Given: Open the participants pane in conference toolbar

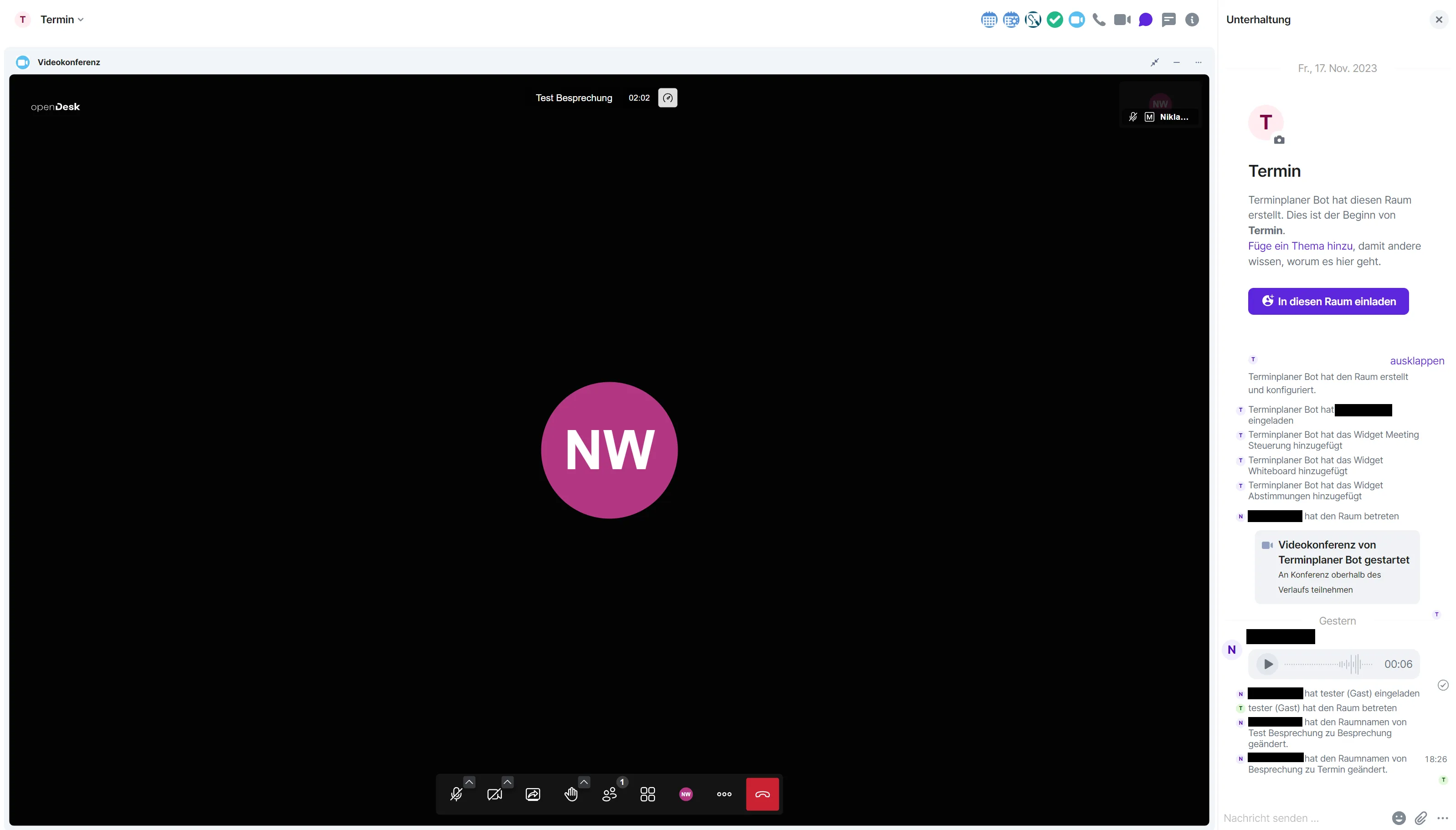Looking at the screenshot, I should (609, 794).
